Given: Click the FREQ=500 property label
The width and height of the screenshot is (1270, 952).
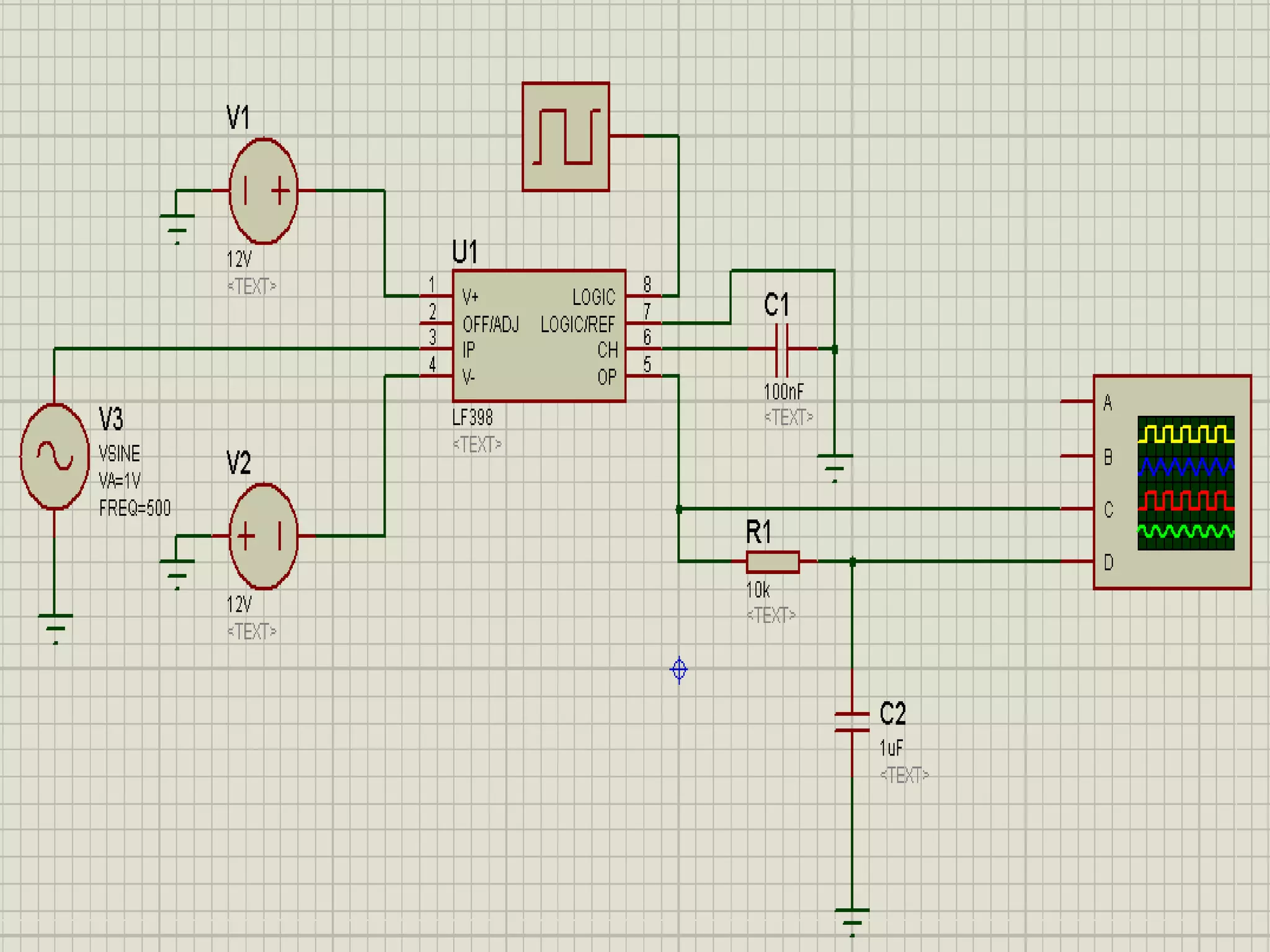Looking at the screenshot, I should (x=135, y=508).
